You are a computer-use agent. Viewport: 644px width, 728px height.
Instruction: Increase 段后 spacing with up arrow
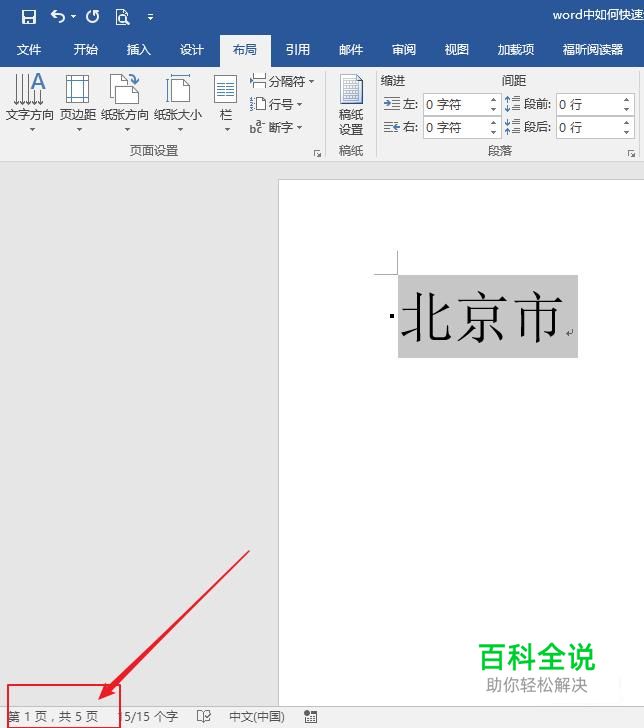pos(626,123)
